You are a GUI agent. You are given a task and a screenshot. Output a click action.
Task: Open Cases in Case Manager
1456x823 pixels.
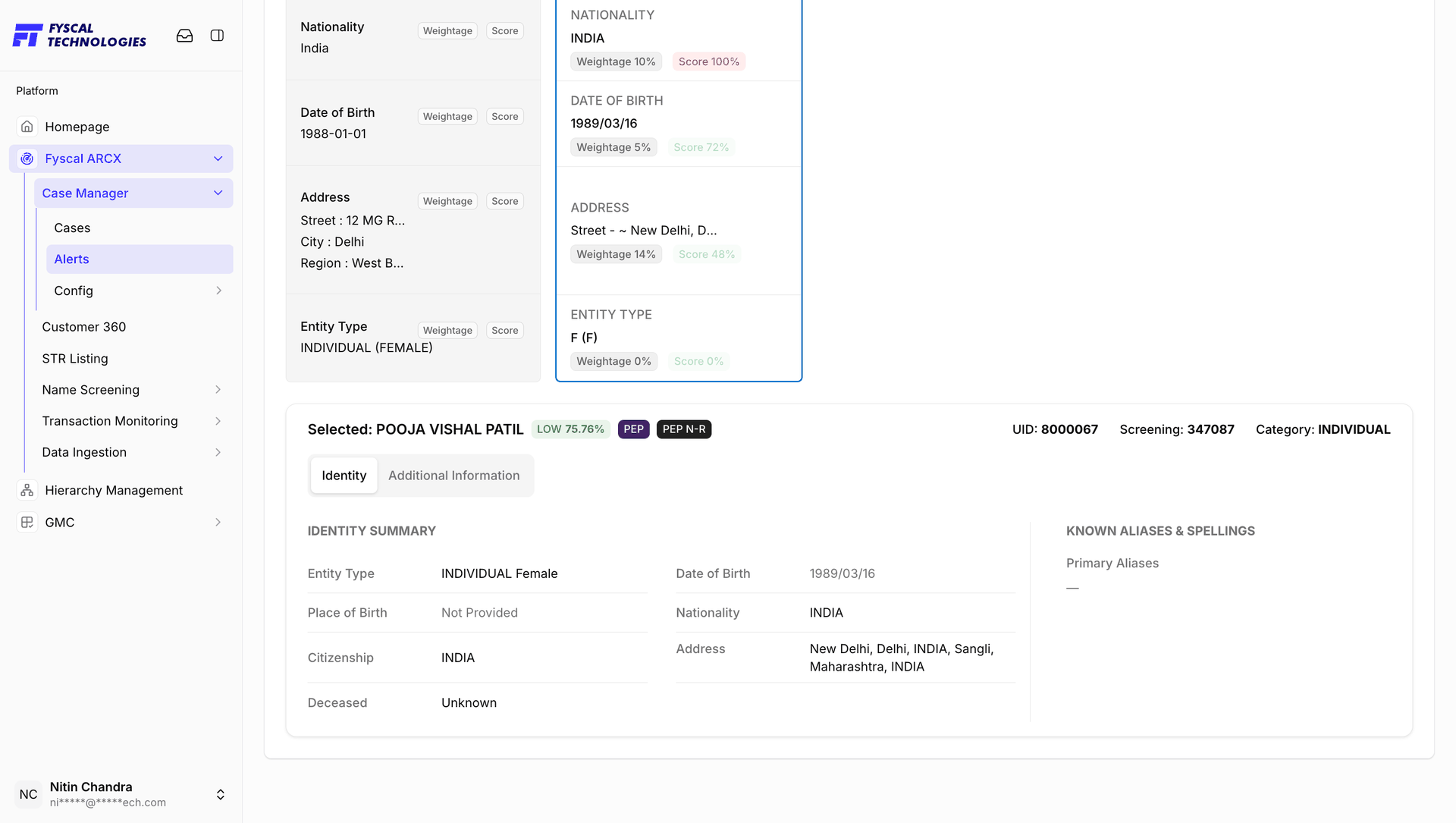coord(72,228)
